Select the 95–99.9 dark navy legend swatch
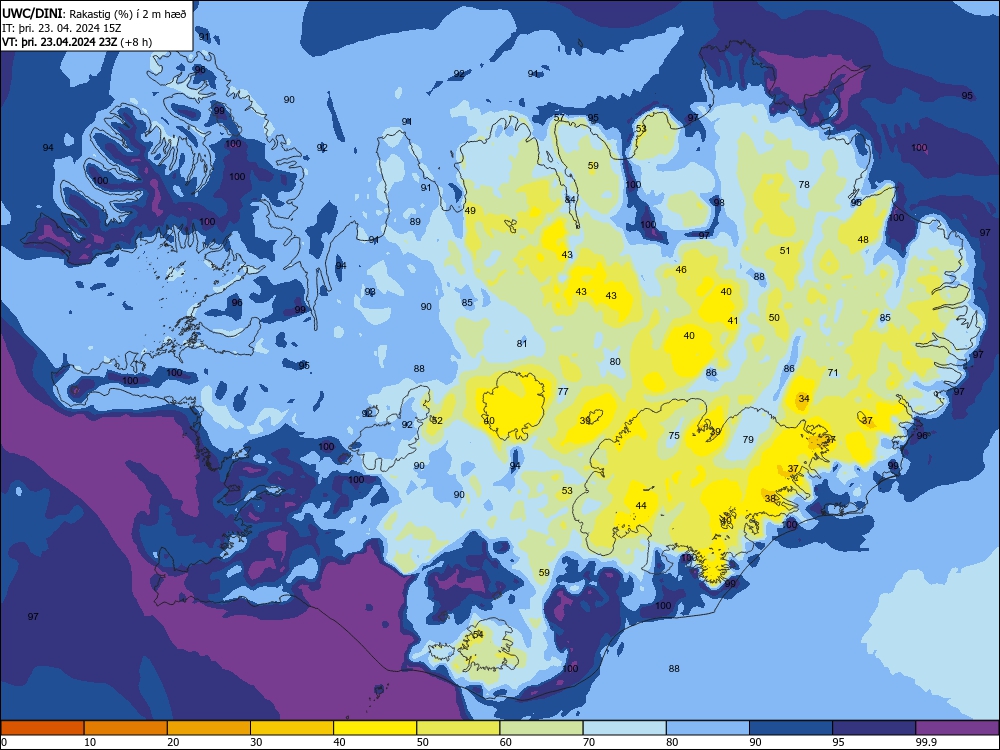Image resolution: width=1000 pixels, height=750 pixels. tap(874, 728)
